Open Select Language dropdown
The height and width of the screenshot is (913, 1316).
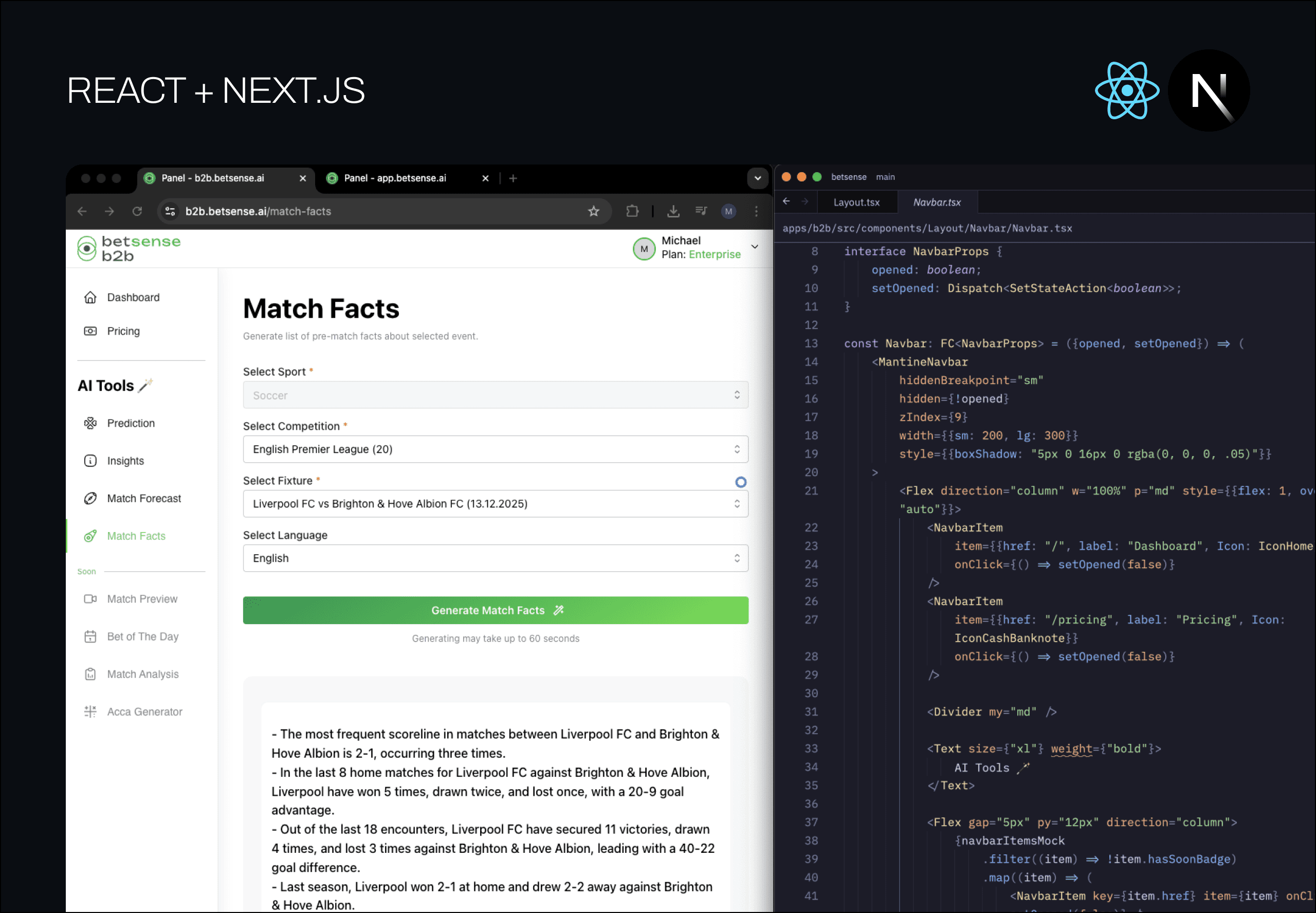(495, 558)
